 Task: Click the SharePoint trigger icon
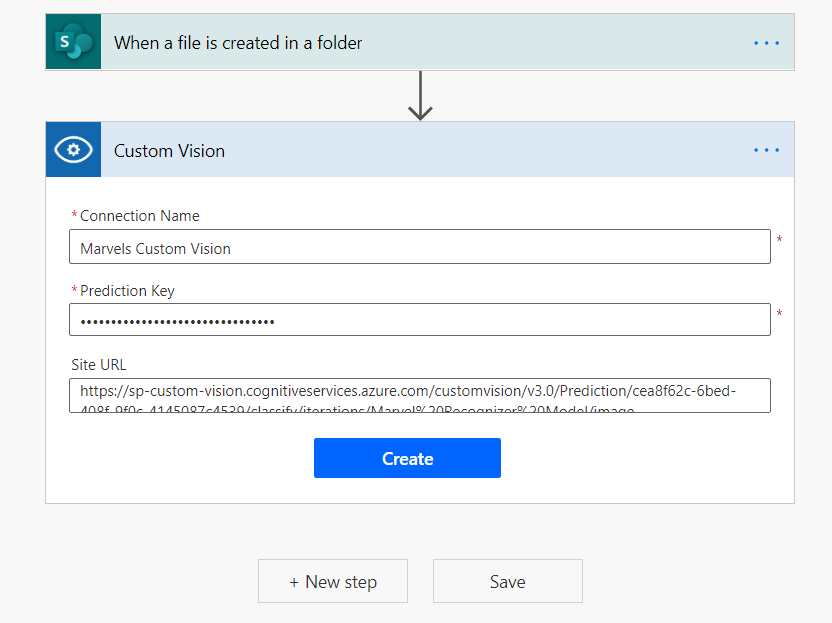pyautogui.click(x=73, y=42)
